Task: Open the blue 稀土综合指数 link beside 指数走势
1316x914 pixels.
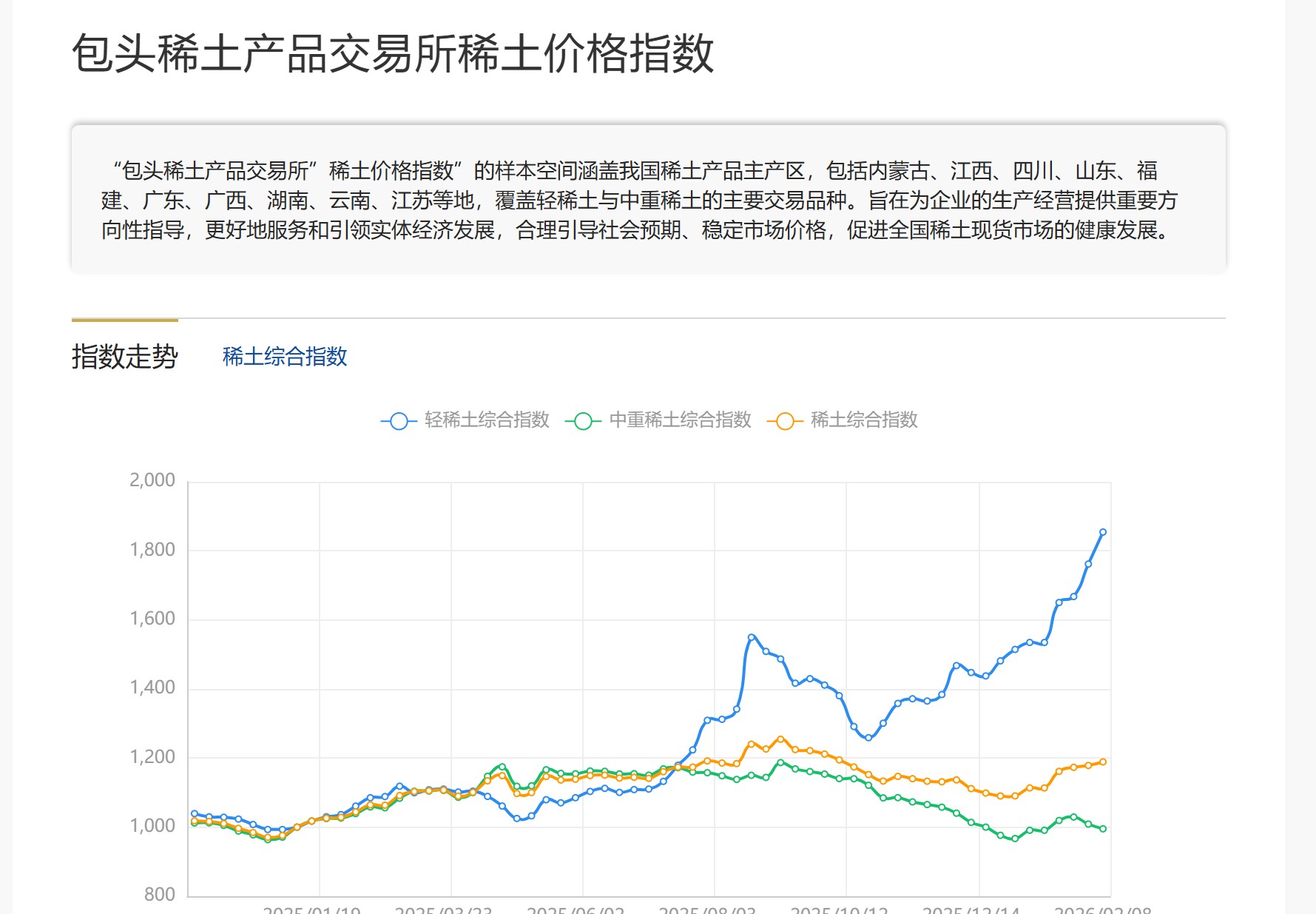Action: pyautogui.click(x=285, y=357)
